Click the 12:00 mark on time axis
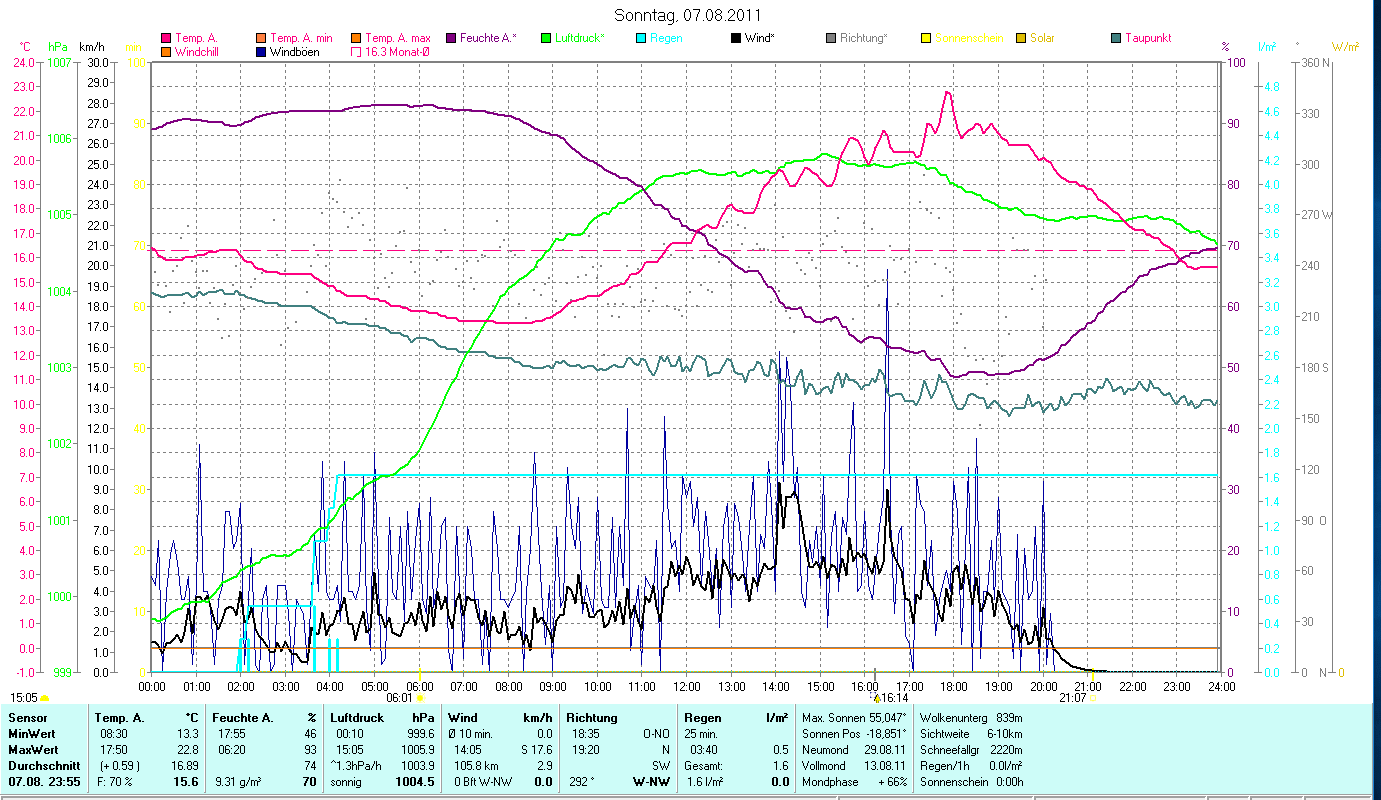The width and height of the screenshot is (1381, 800). pos(686,687)
